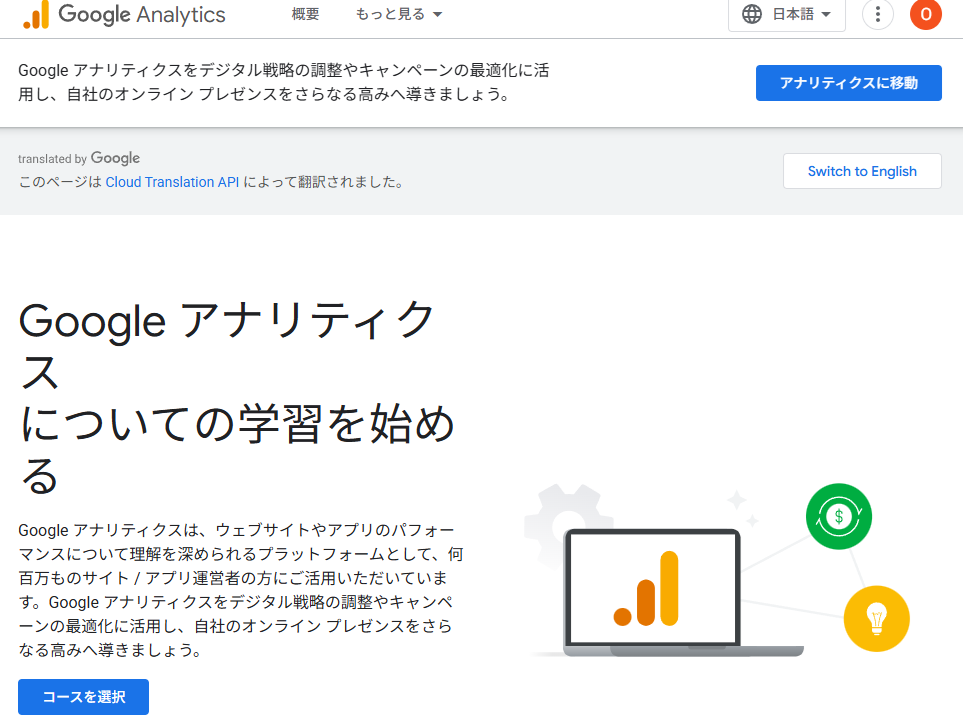
Task: Click the コースを選択 button
Action: (x=84, y=697)
